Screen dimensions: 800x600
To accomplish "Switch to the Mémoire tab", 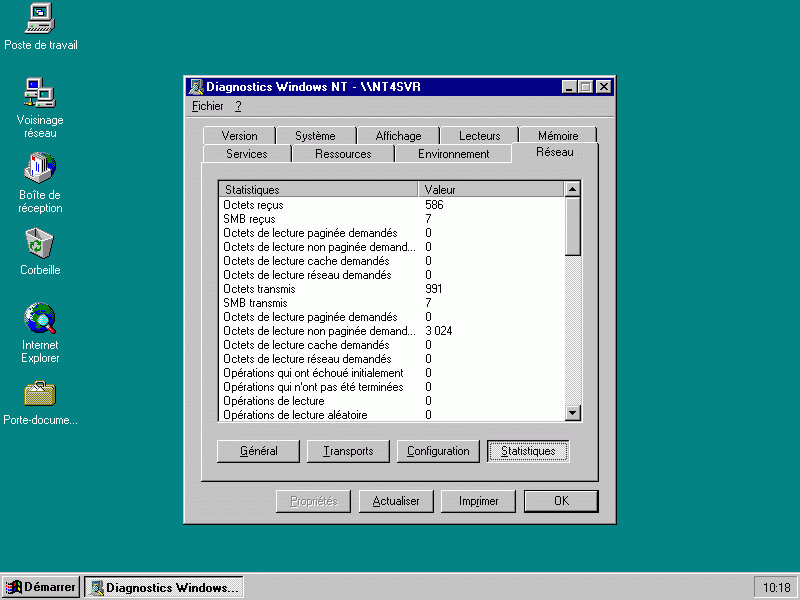I will coord(557,136).
